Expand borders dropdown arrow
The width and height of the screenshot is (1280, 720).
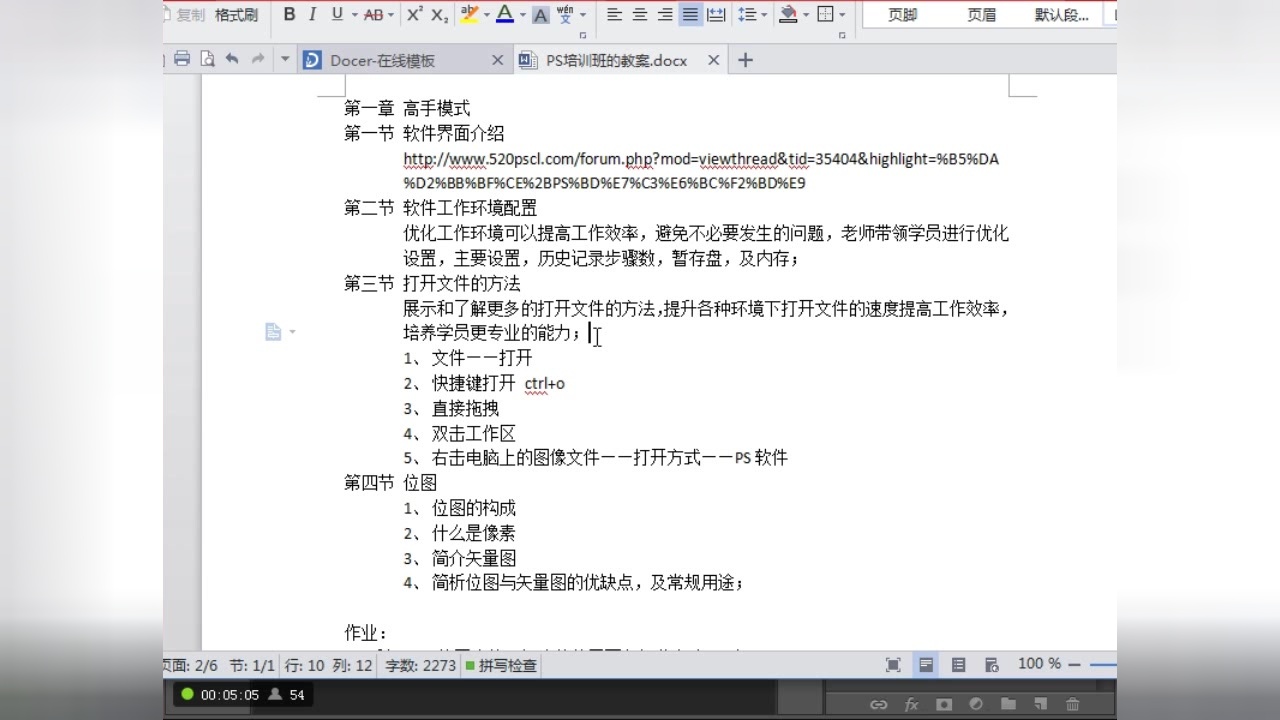pos(842,15)
